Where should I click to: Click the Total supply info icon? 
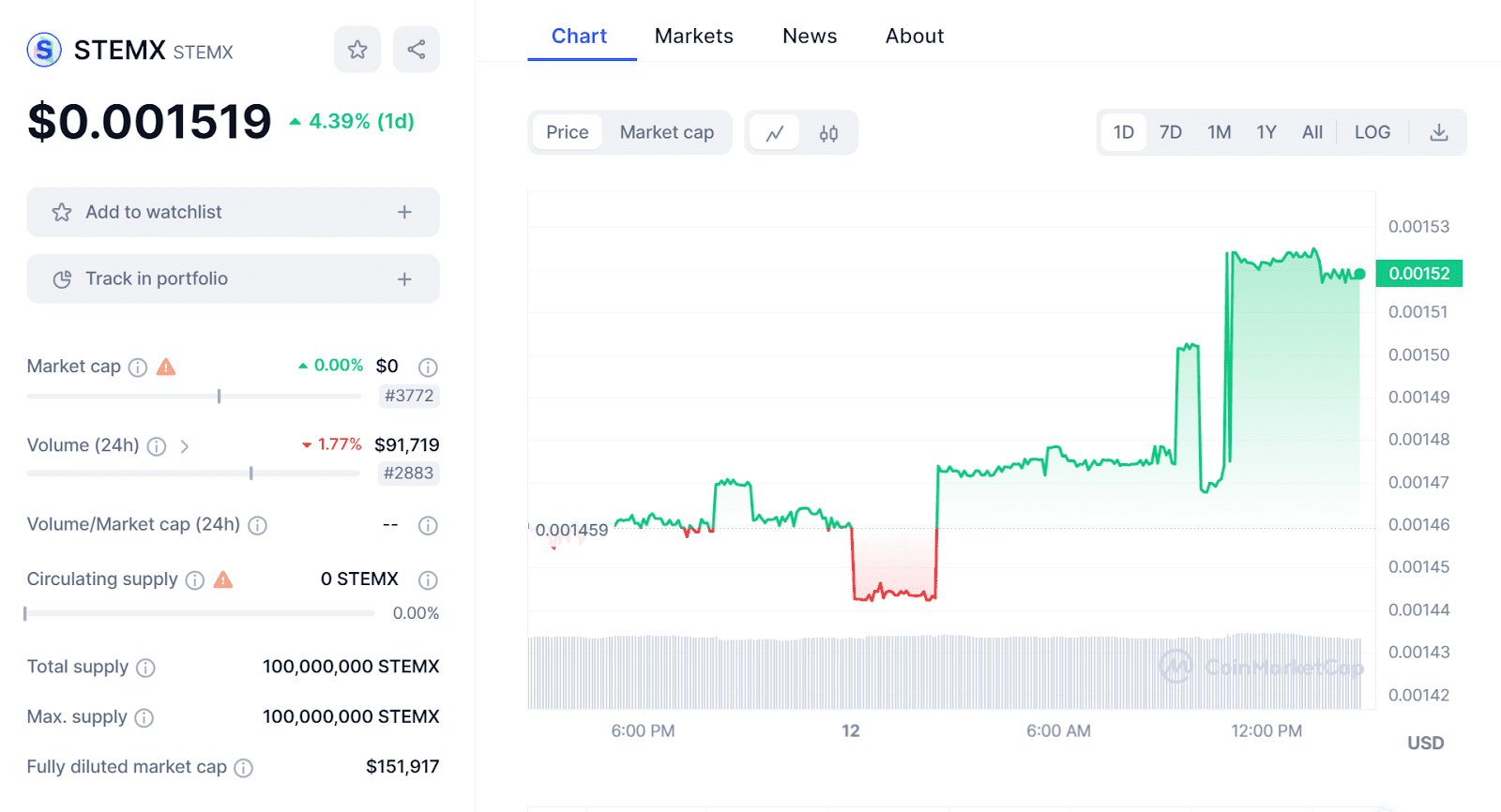coord(145,668)
